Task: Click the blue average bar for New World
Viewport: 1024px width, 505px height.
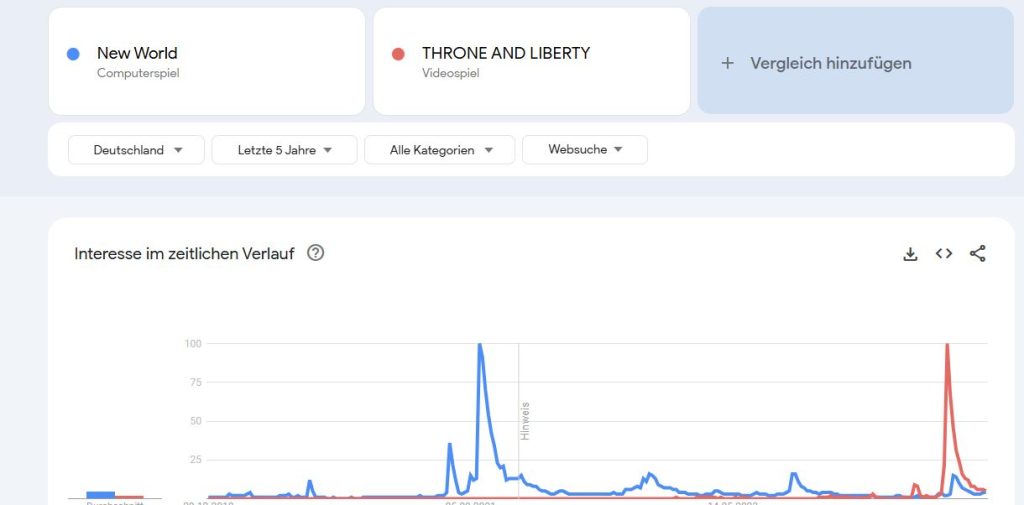Action: tap(100, 494)
